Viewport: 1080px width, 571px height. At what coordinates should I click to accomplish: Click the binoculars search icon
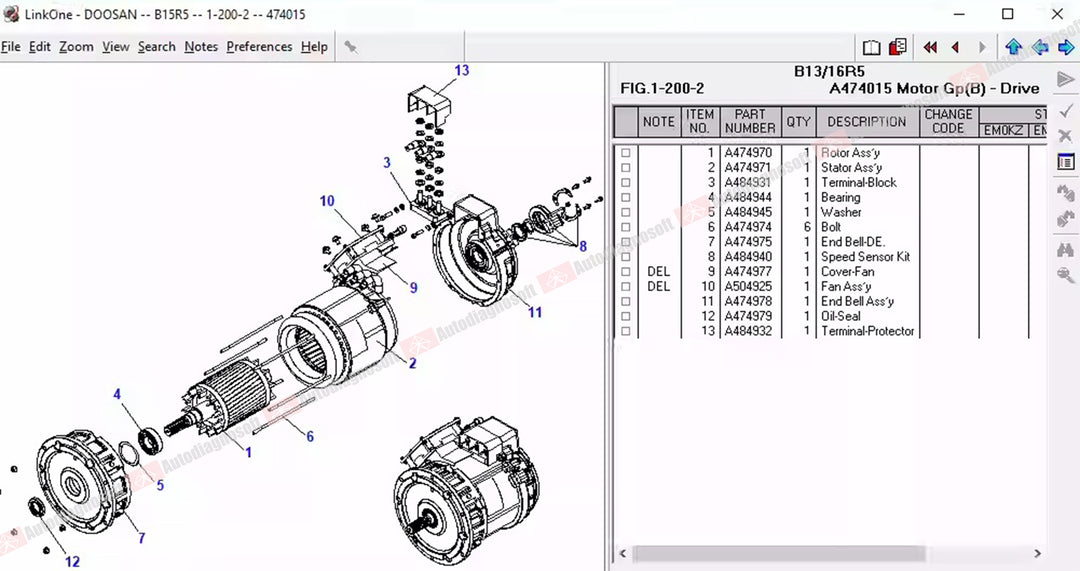coord(1066,249)
